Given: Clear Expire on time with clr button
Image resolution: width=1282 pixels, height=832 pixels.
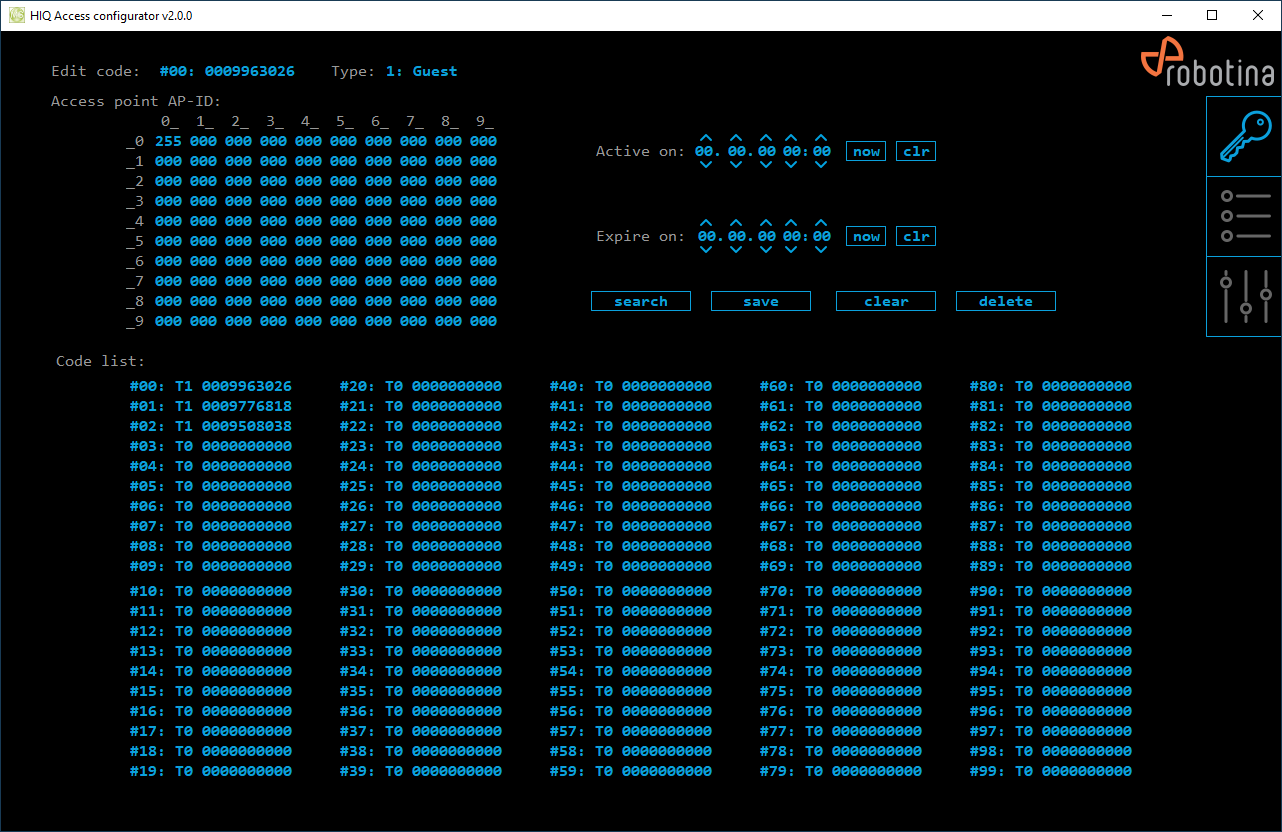Looking at the screenshot, I should 916,237.
